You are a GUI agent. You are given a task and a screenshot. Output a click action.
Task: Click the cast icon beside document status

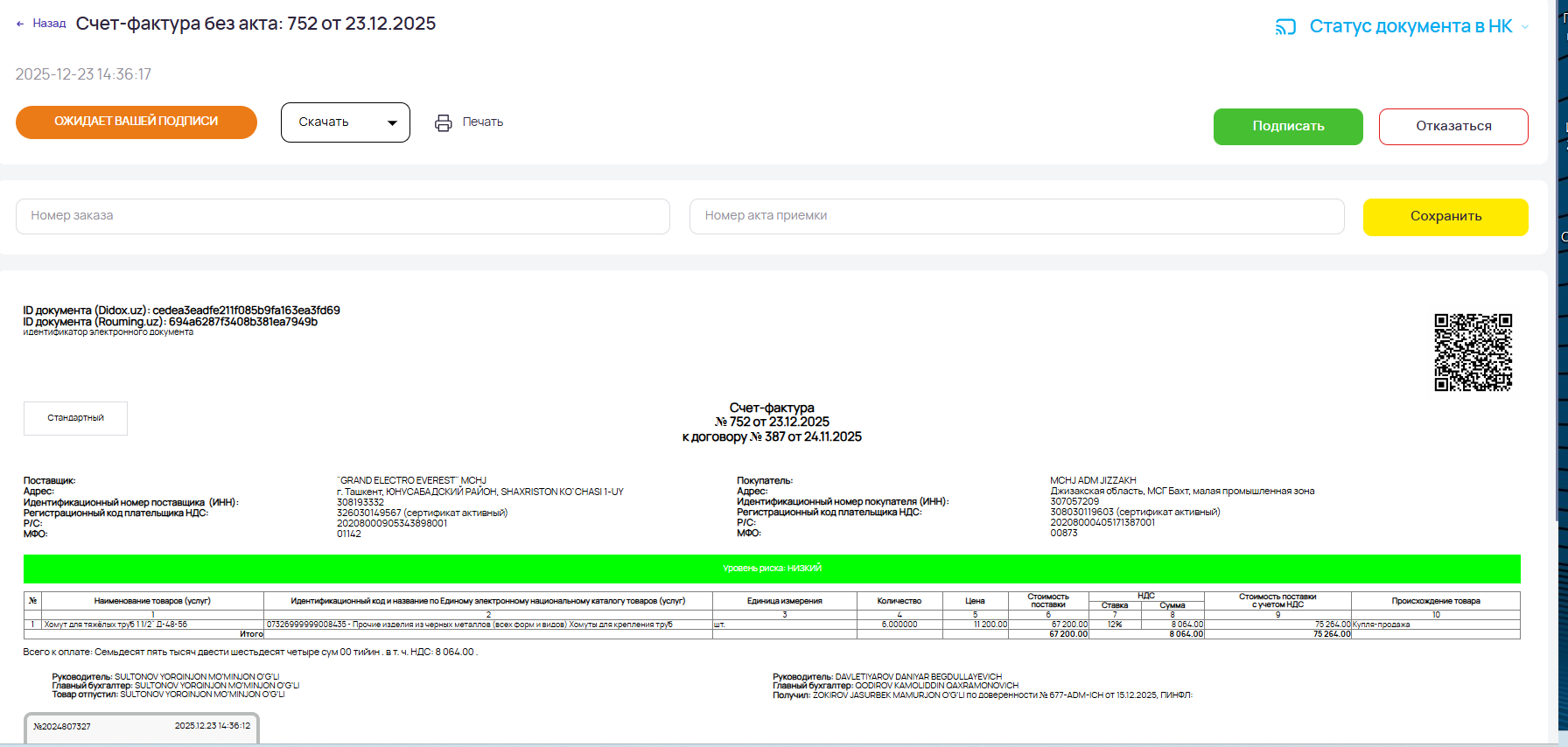pyautogui.click(x=1285, y=27)
